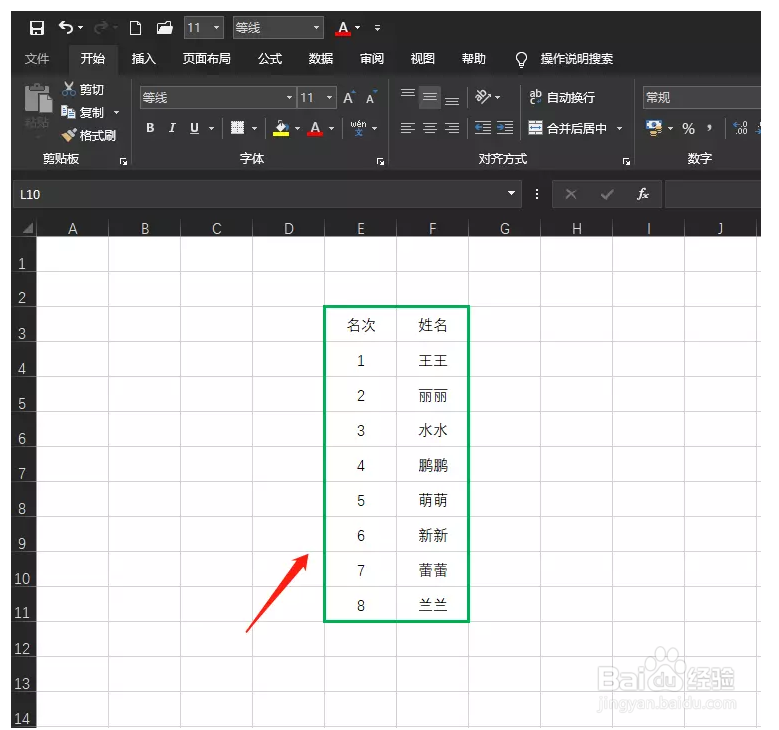Click the accounting number format icon

point(654,128)
